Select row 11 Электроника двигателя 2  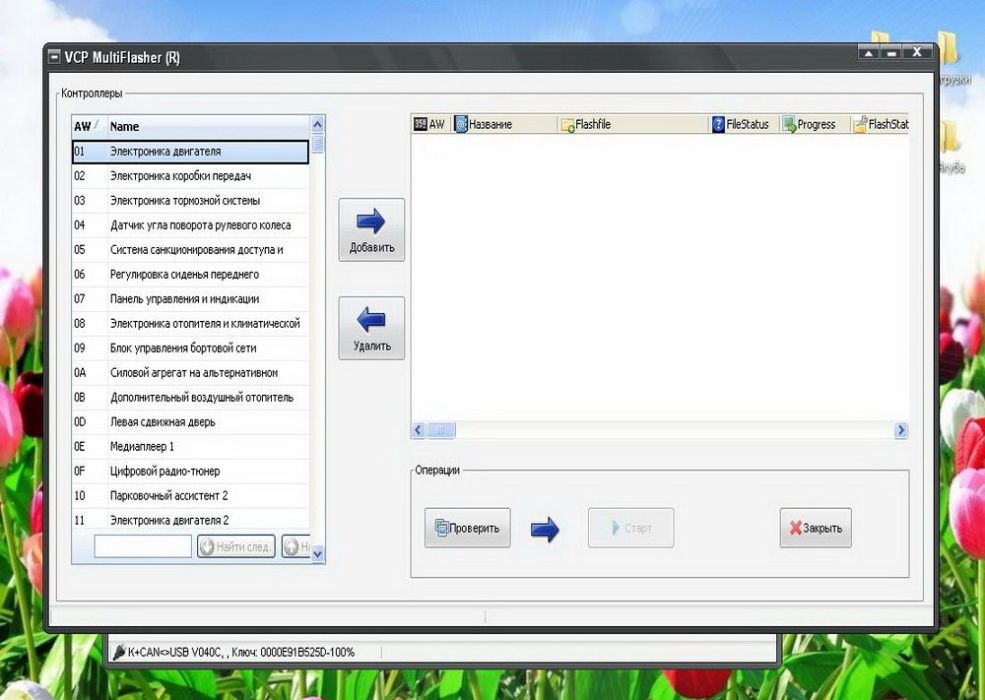pos(190,520)
